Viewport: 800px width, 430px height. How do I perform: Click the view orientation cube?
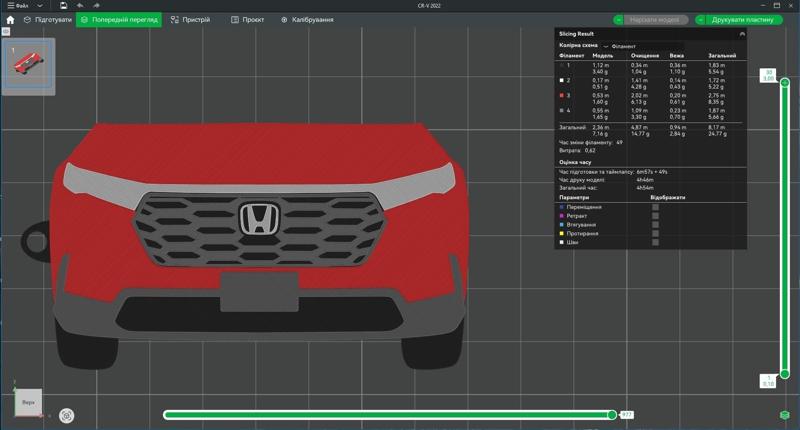tap(28, 402)
